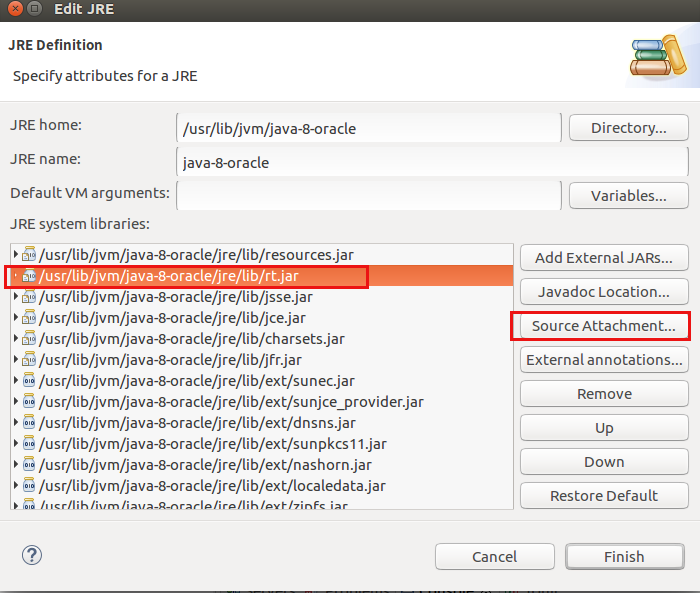The width and height of the screenshot is (700, 593).
Task: Expand the sunpkcs11.jar tree node
Action: click(x=16, y=443)
